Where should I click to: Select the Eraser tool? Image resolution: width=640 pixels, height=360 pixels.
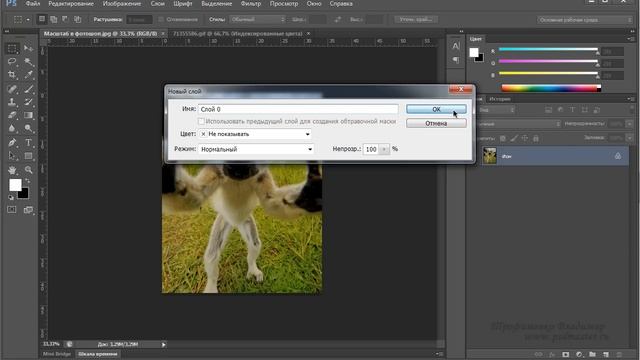pos(12,116)
